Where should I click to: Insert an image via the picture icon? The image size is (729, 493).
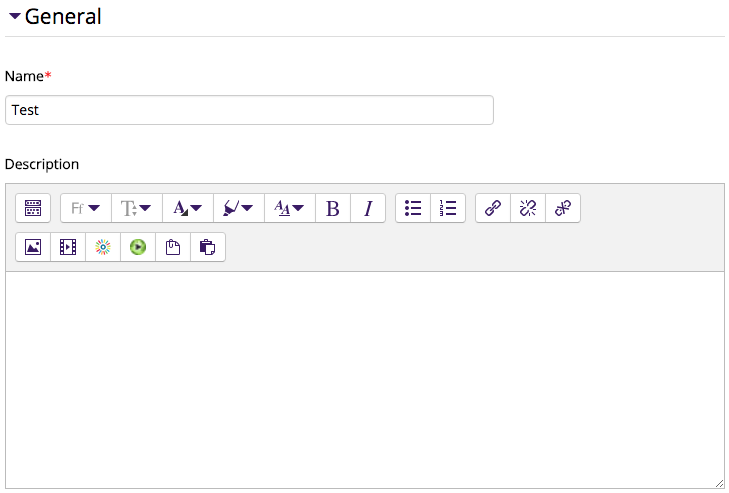click(33, 247)
